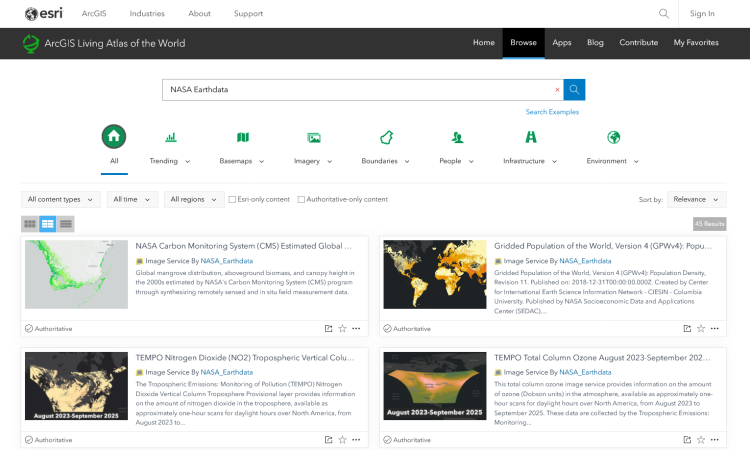750x450 pixels.
Task: Choose the Boundaries shape icon
Action: (386, 138)
